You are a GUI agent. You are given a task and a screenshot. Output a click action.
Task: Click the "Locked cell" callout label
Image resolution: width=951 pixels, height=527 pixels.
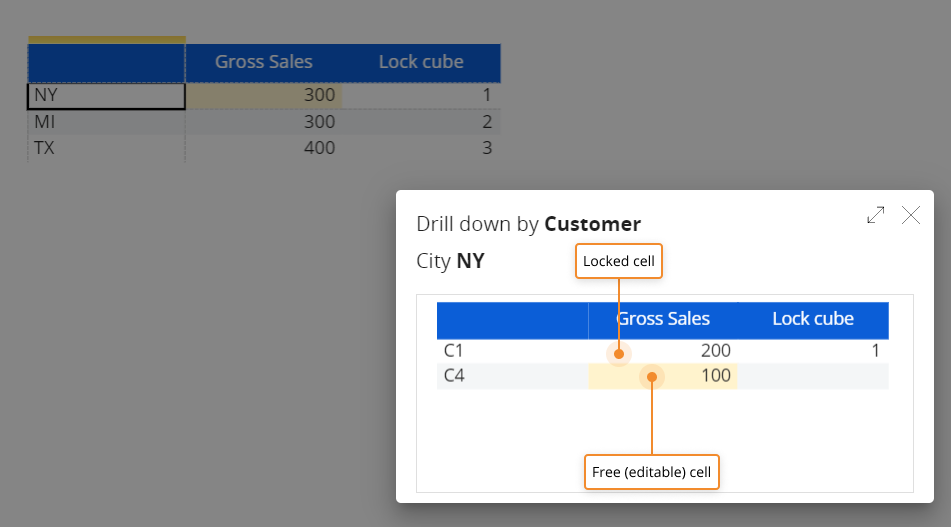(619, 262)
